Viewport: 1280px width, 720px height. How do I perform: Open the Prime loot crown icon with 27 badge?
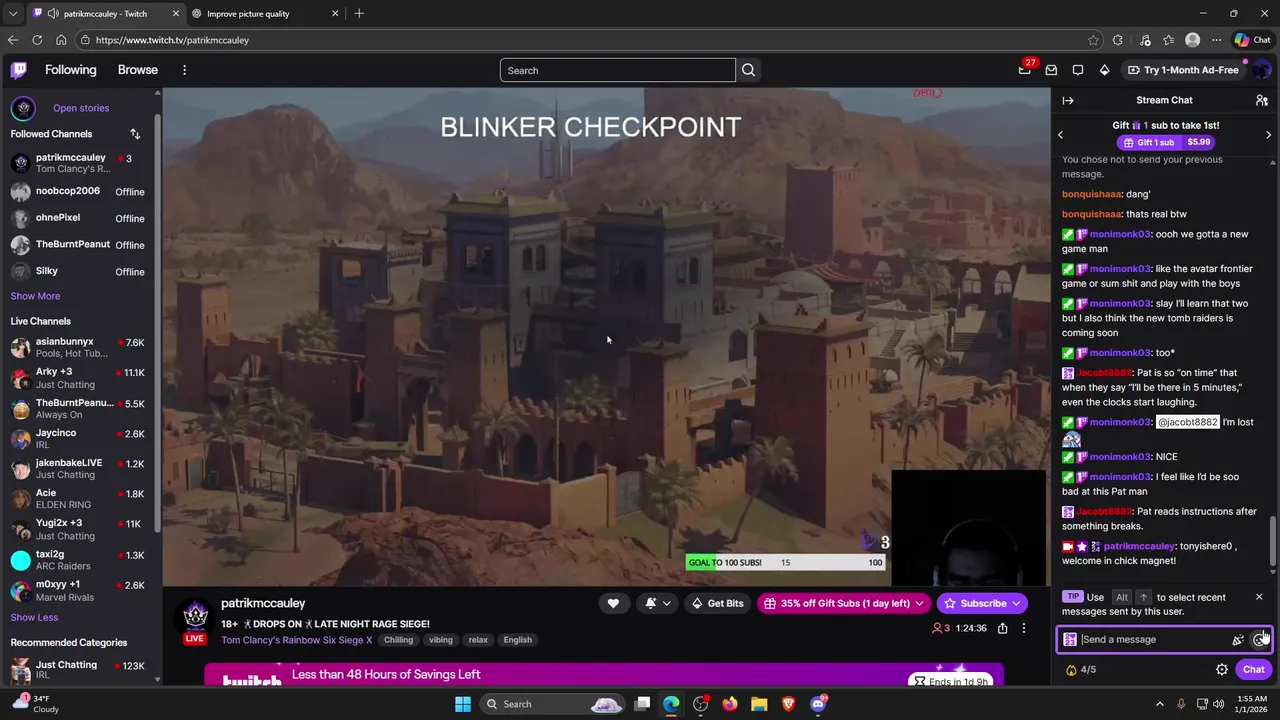point(1024,70)
